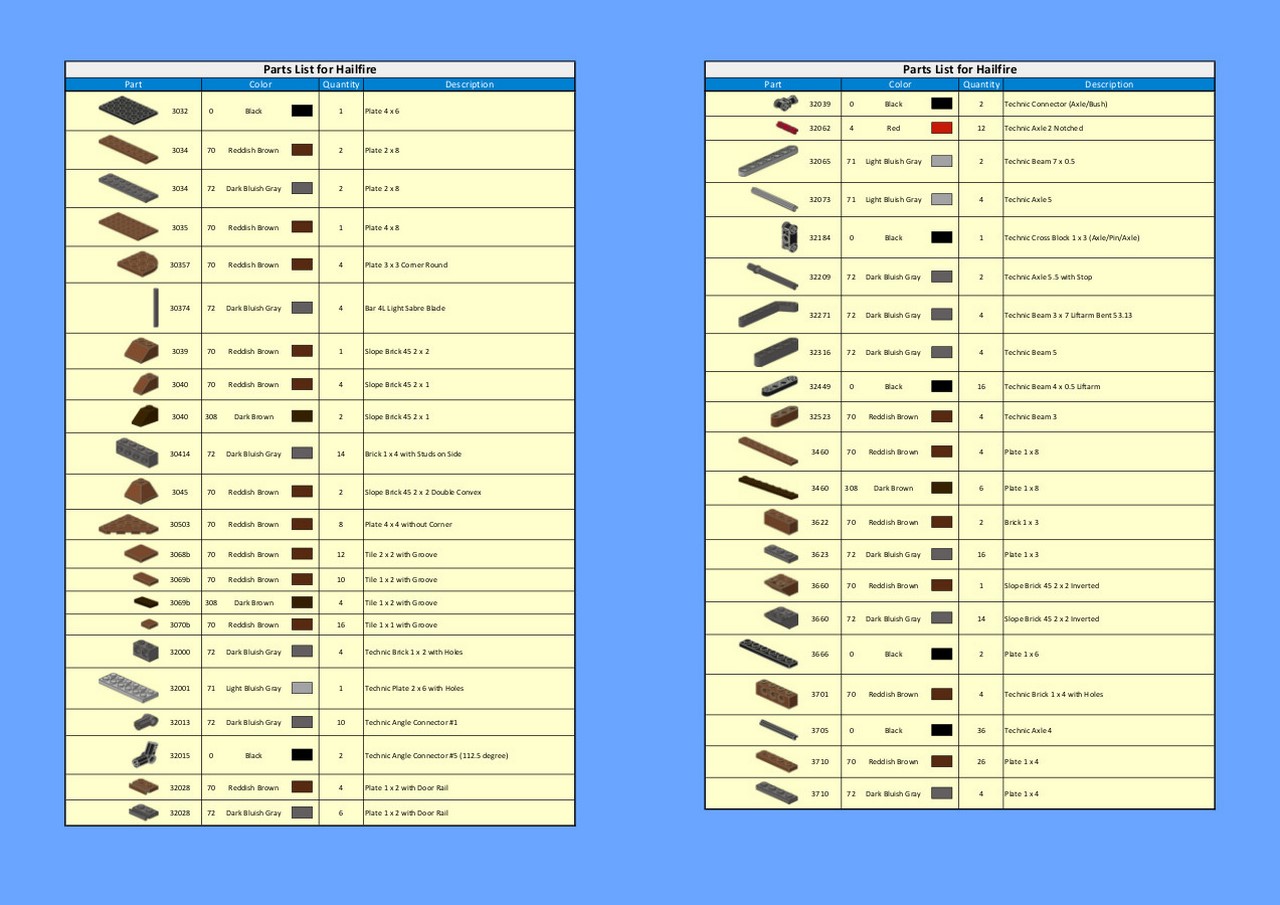Click the Dark Bluish Gray swatch for part 3623
The image size is (1280, 905).
point(941,554)
